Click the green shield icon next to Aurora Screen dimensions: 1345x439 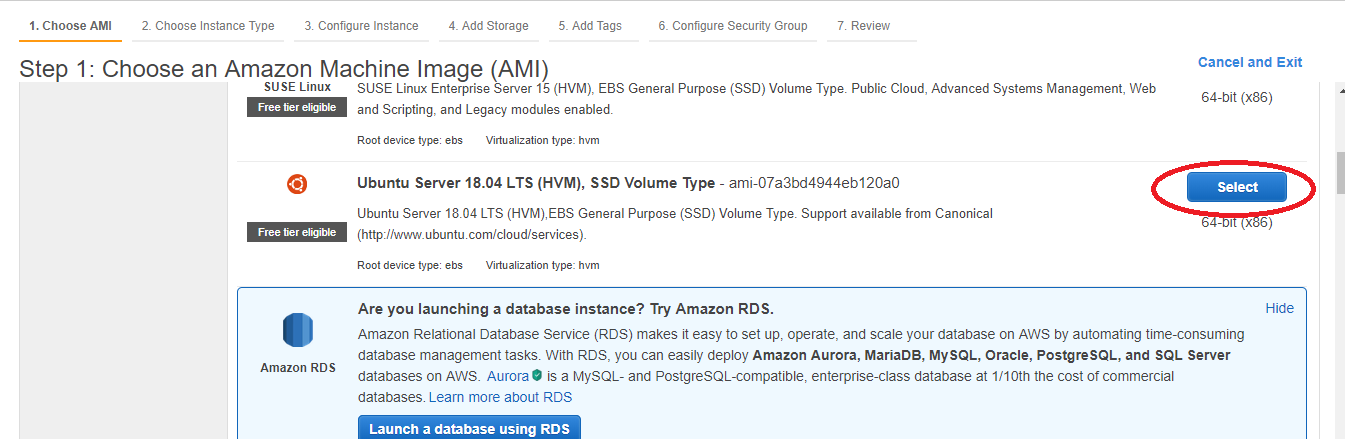pyautogui.click(x=537, y=376)
